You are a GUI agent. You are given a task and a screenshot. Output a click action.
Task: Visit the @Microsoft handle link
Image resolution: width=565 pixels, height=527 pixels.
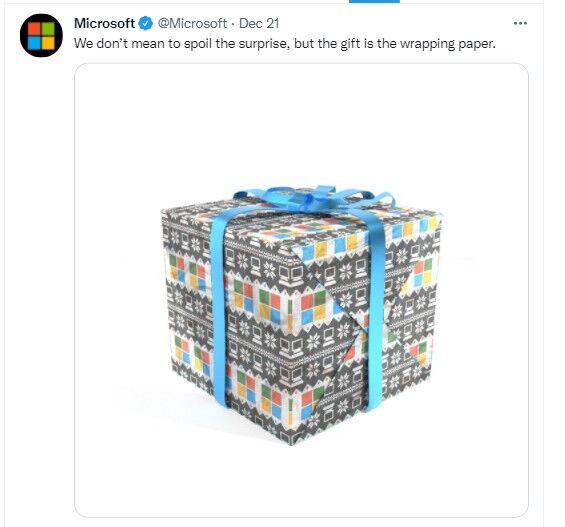click(x=192, y=23)
